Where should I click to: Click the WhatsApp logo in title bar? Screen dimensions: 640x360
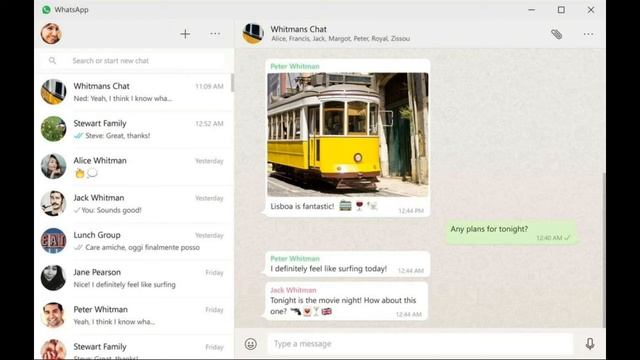point(46,9)
